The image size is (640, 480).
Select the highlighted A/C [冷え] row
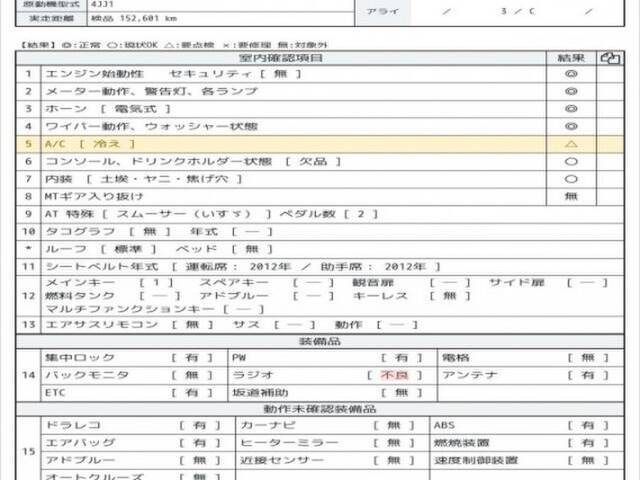320,144
